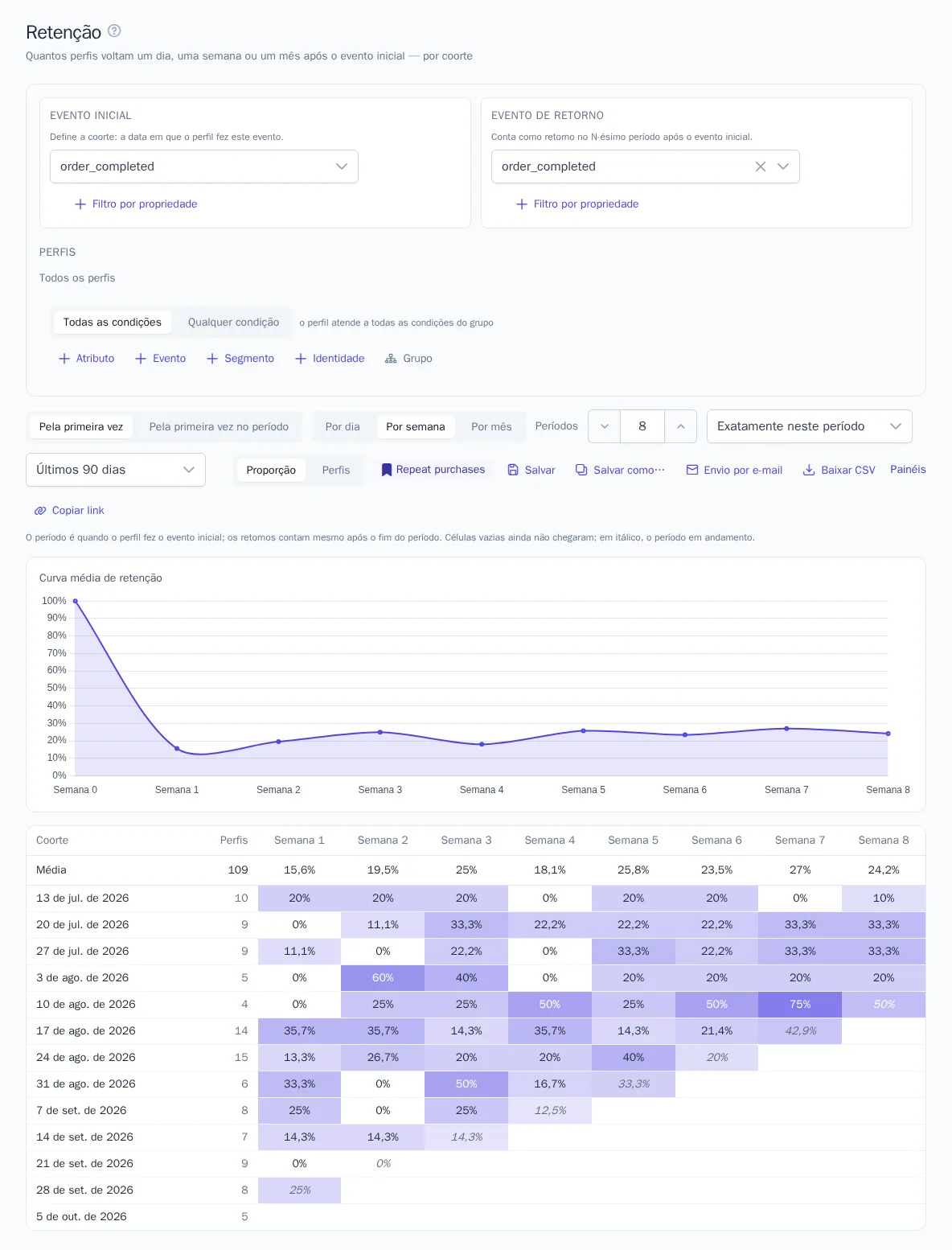Click Salvar como… button label

coord(630,470)
